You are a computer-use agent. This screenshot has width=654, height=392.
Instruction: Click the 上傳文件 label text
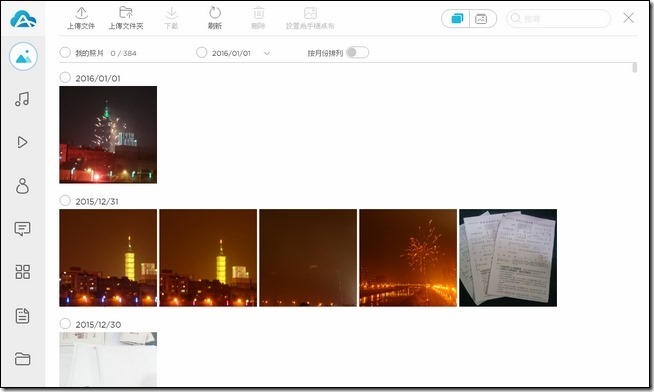[x=81, y=26]
